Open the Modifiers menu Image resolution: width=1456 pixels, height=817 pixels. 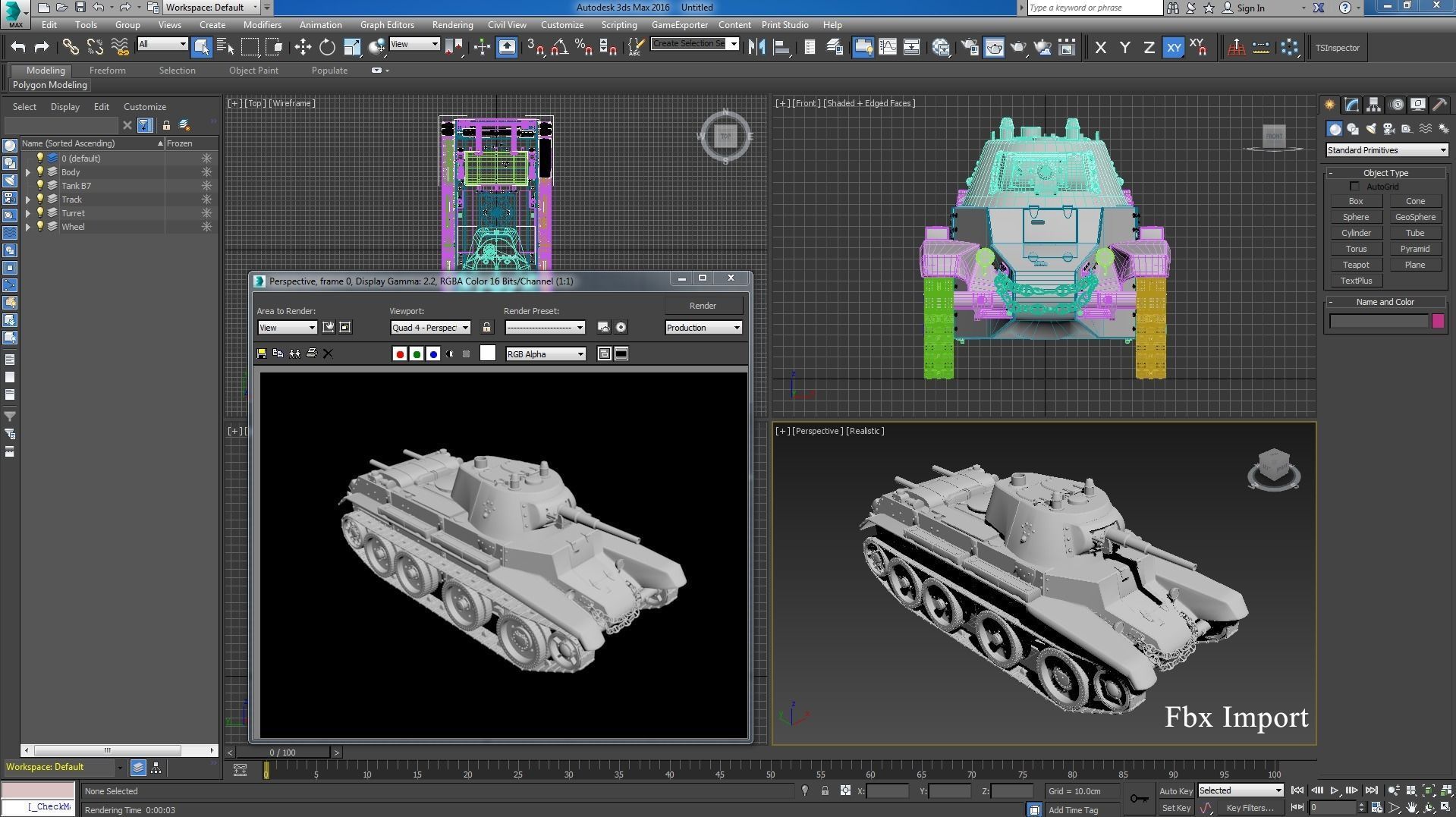tap(262, 25)
